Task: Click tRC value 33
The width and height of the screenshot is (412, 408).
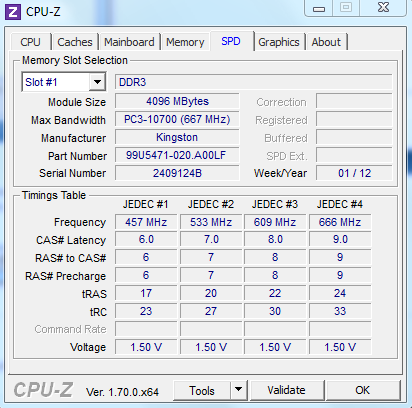Action: point(340,311)
